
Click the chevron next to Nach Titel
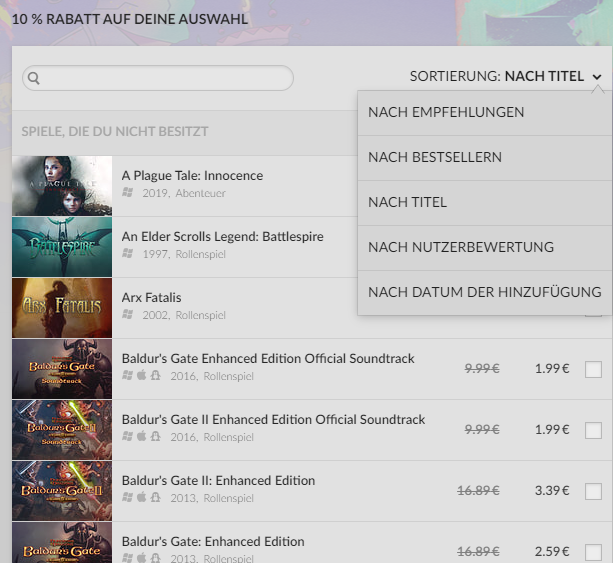[x=597, y=77]
